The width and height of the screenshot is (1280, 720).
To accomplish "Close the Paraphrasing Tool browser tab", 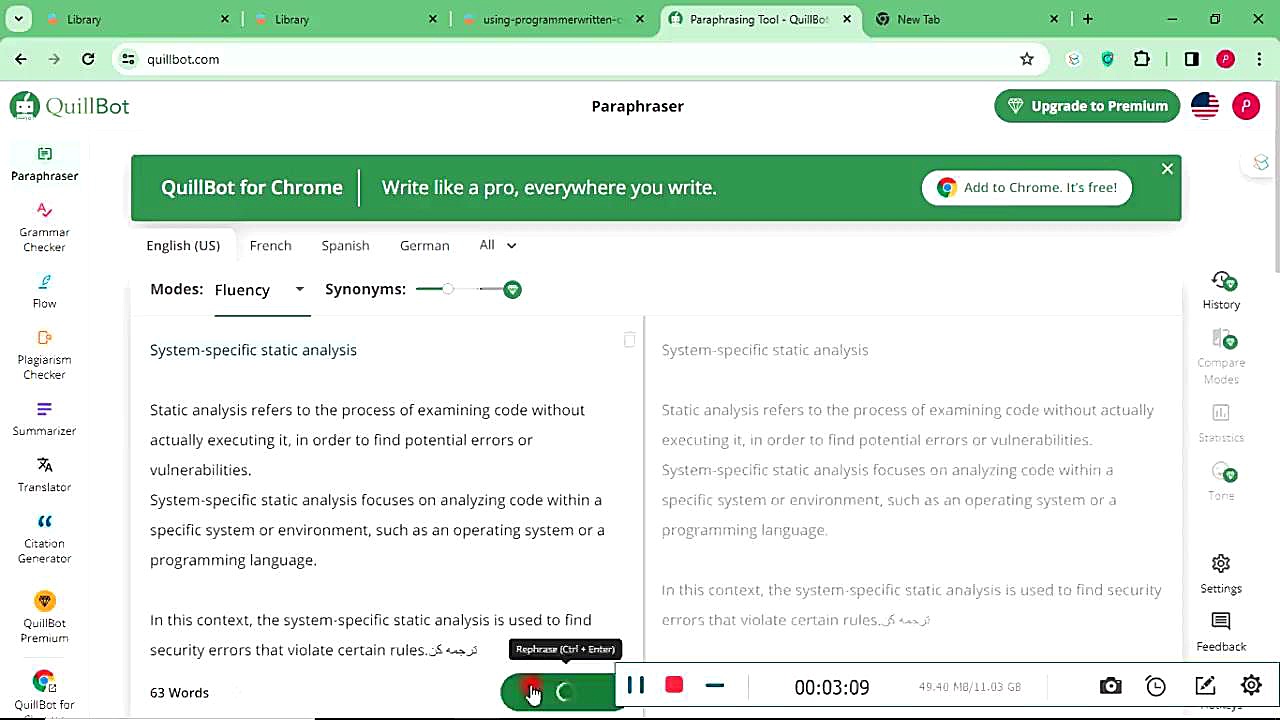I will click(846, 19).
